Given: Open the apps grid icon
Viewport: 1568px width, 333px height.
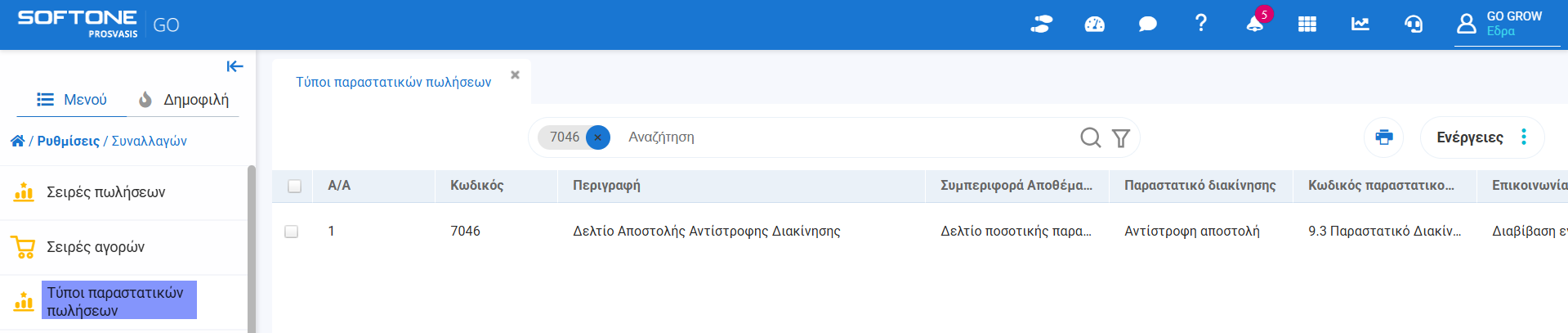Looking at the screenshot, I should point(1307,25).
